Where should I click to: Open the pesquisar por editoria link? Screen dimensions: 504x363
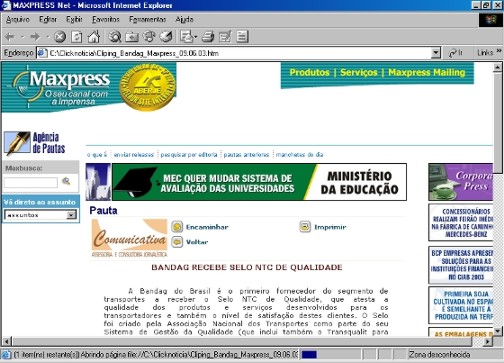pos(189,155)
